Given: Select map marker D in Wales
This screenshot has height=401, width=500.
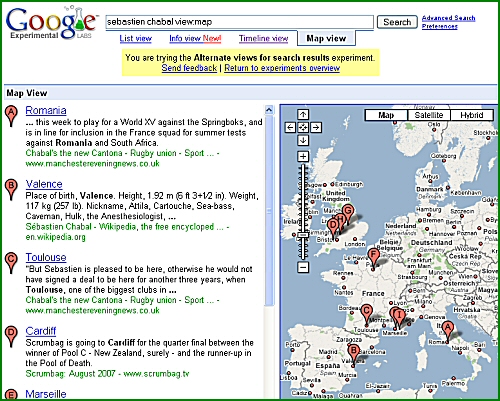Looking at the screenshot, I should point(333,227).
